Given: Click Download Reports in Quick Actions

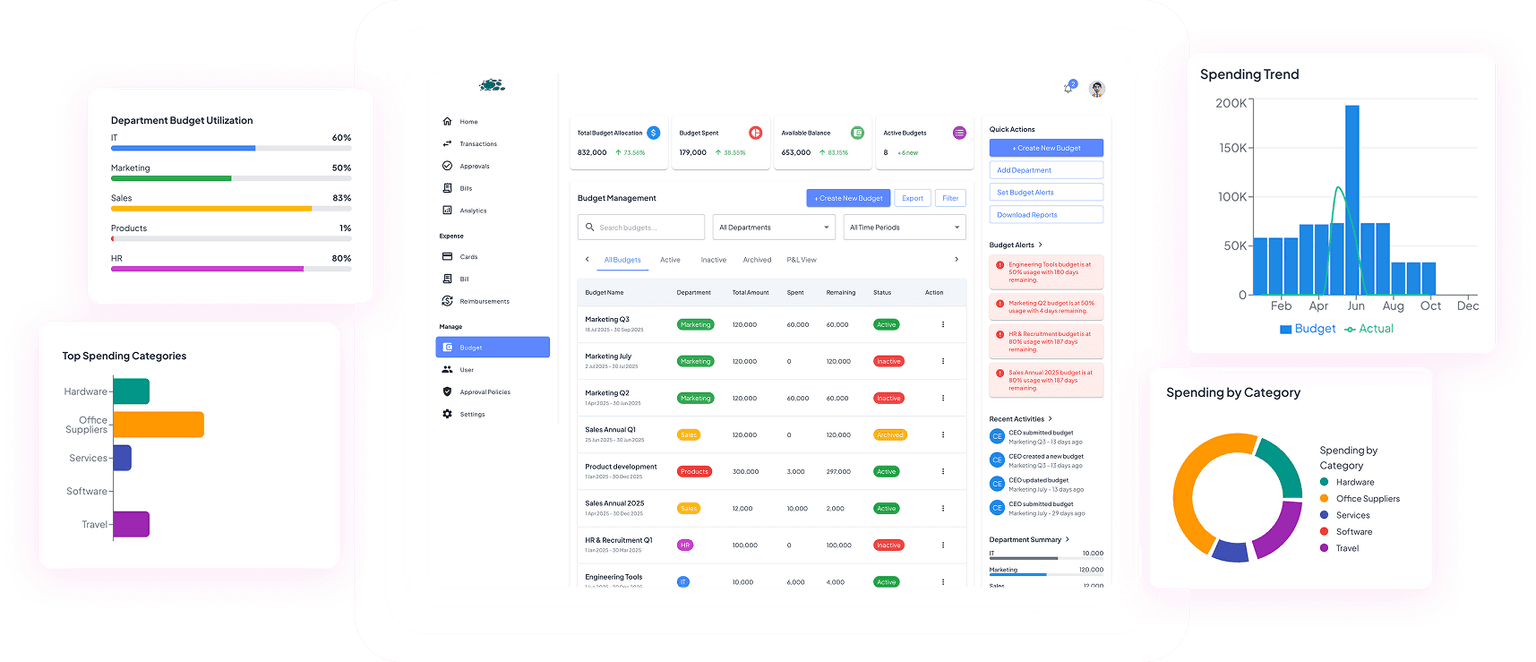Looking at the screenshot, I should click(1046, 215).
